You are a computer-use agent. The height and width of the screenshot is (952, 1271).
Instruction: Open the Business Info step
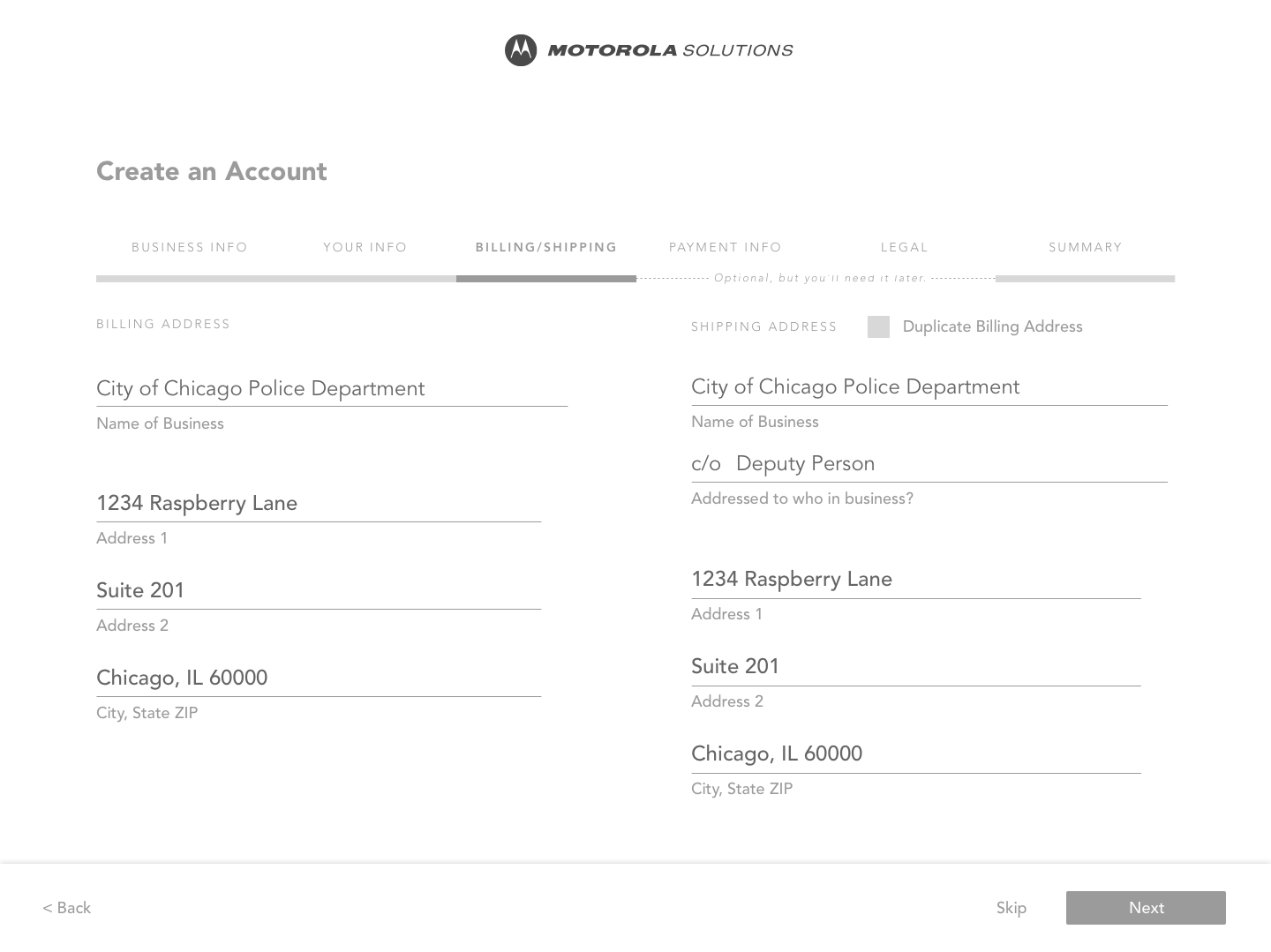(x=190, y=247)
